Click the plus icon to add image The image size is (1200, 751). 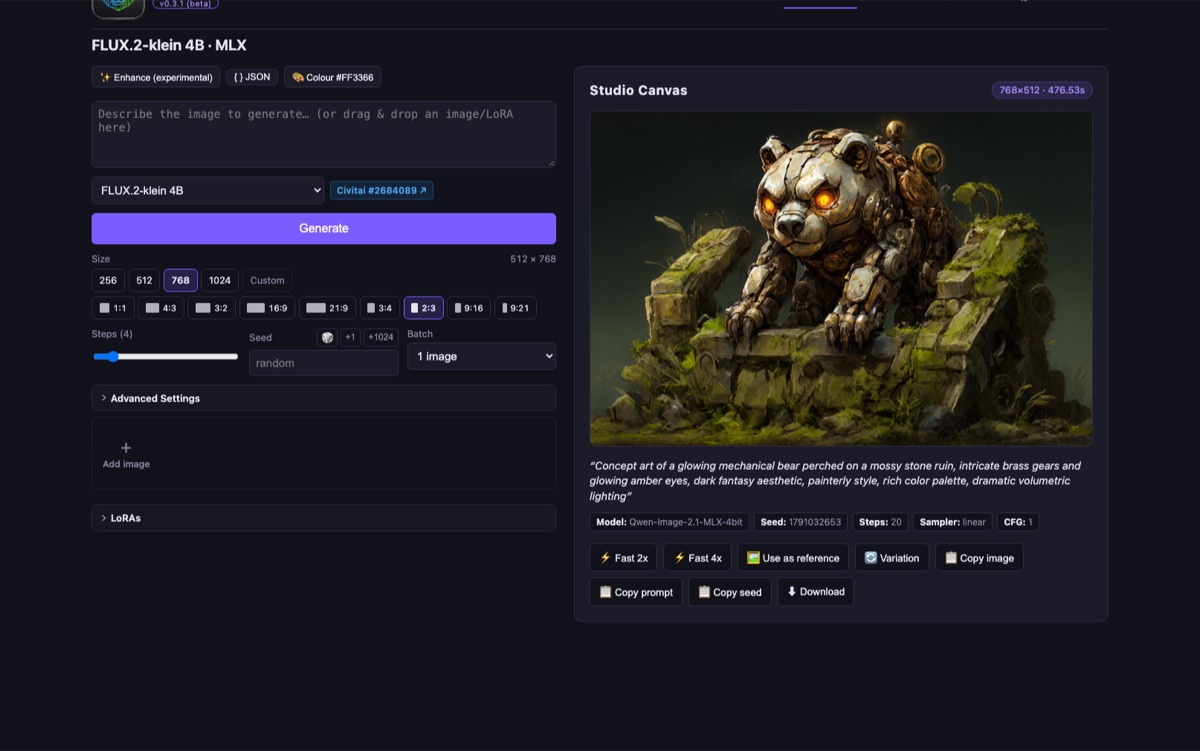click(x=126, y=448)
